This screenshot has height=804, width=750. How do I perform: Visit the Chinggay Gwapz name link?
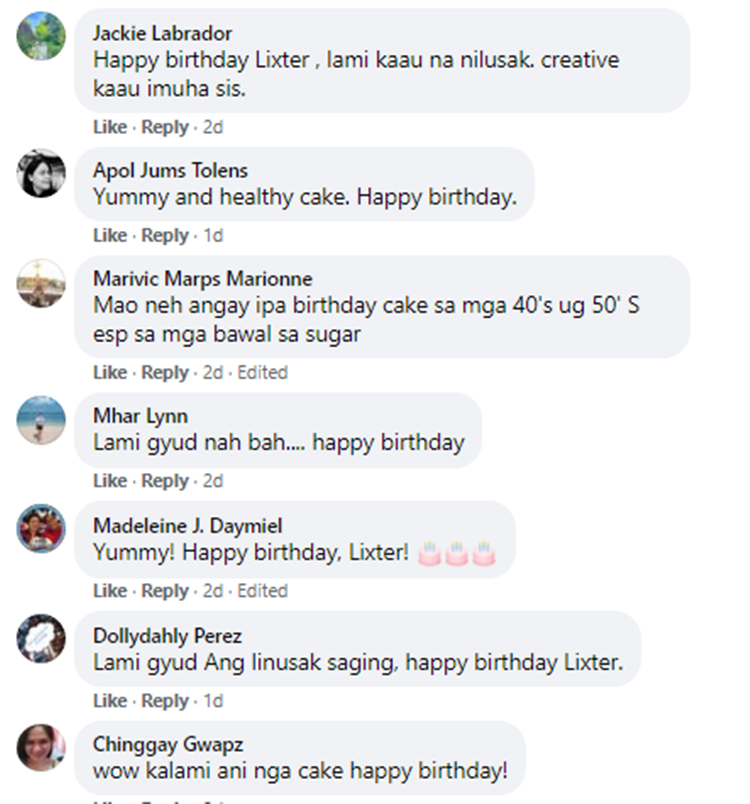tap(168, 745)
